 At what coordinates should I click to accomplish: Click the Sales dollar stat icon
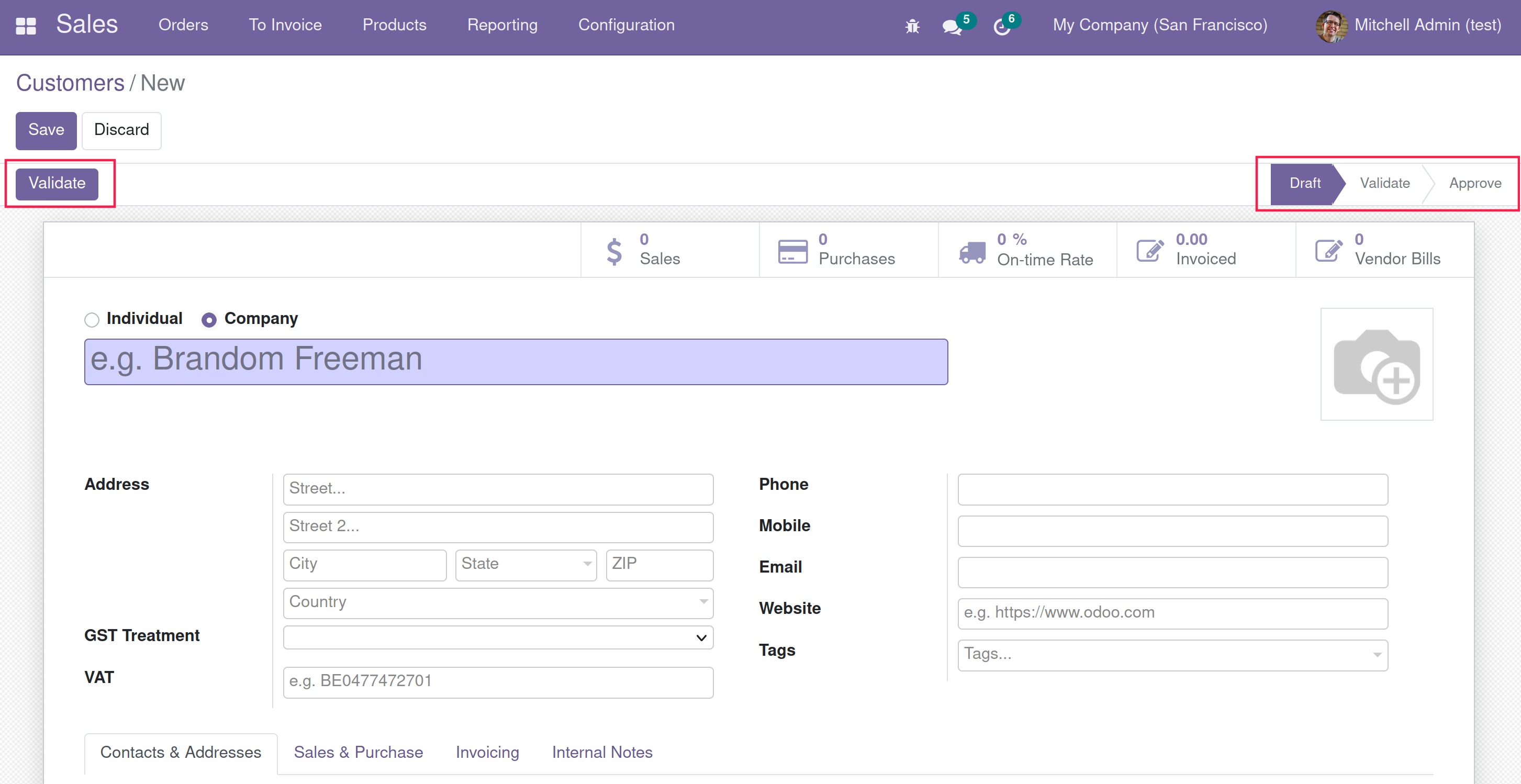pyautogui.click(x=614, y=251)
